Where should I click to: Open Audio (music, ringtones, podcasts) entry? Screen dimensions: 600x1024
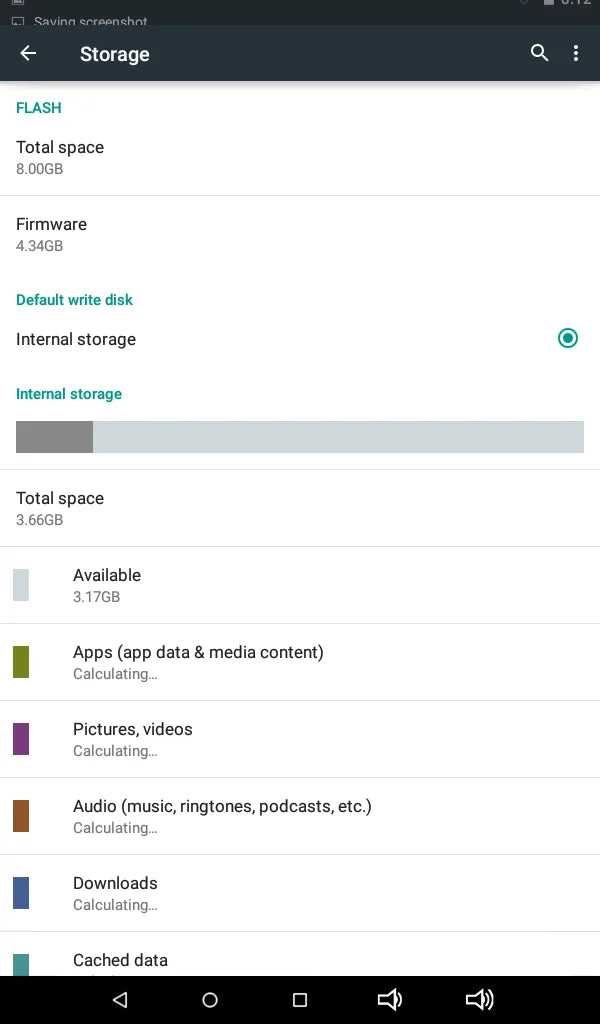pos(300,816)
